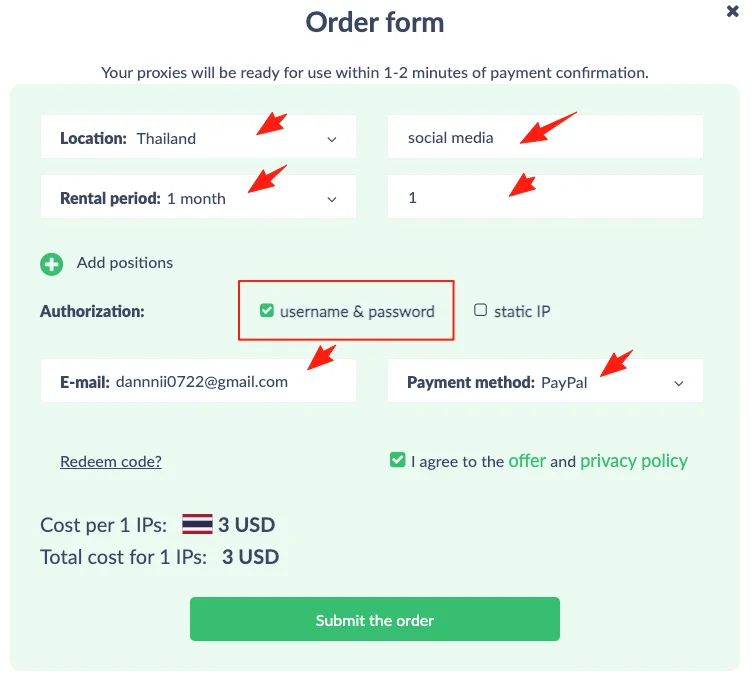
Task: Click the E-mail input field
Action: (x=198, y=381)
